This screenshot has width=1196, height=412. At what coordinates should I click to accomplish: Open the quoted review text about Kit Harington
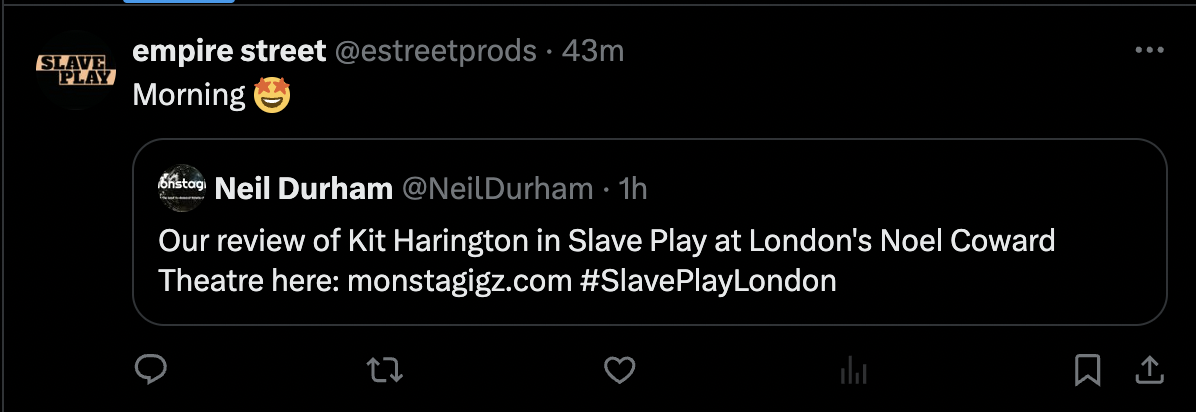[606, 242]
